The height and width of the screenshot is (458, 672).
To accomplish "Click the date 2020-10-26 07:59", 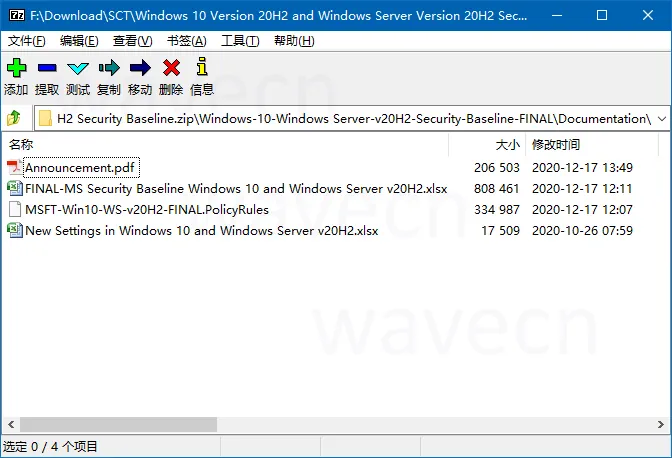I will [x=582, y=230].
